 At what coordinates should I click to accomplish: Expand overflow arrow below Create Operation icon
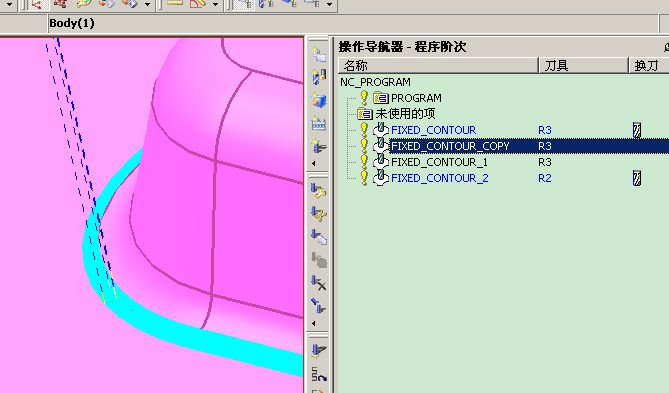click(x=314, y=163)
